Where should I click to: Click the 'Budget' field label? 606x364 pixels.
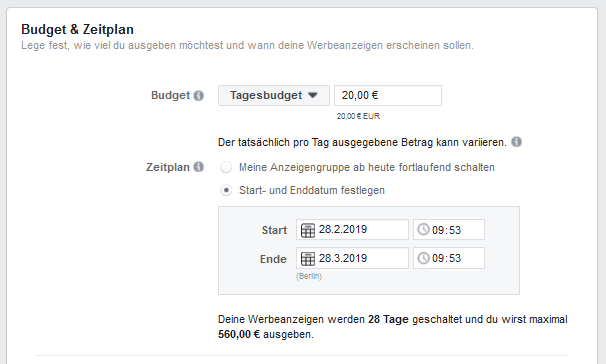(170, 95)
